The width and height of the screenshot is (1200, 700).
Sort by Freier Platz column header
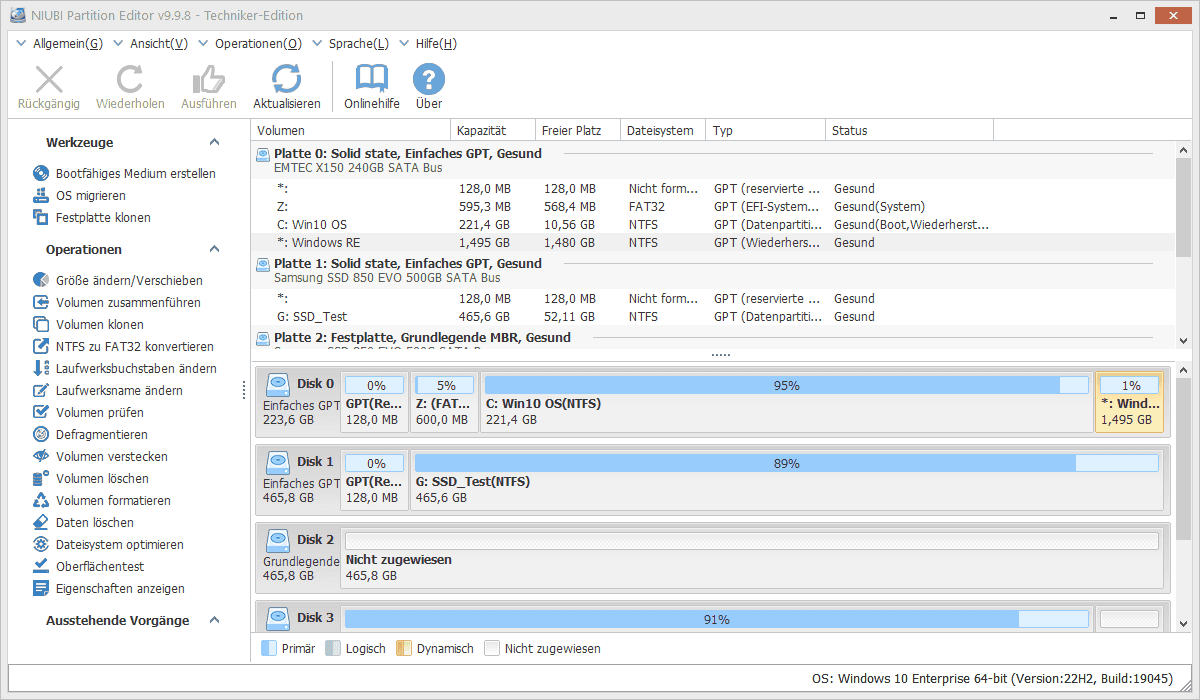578,130
